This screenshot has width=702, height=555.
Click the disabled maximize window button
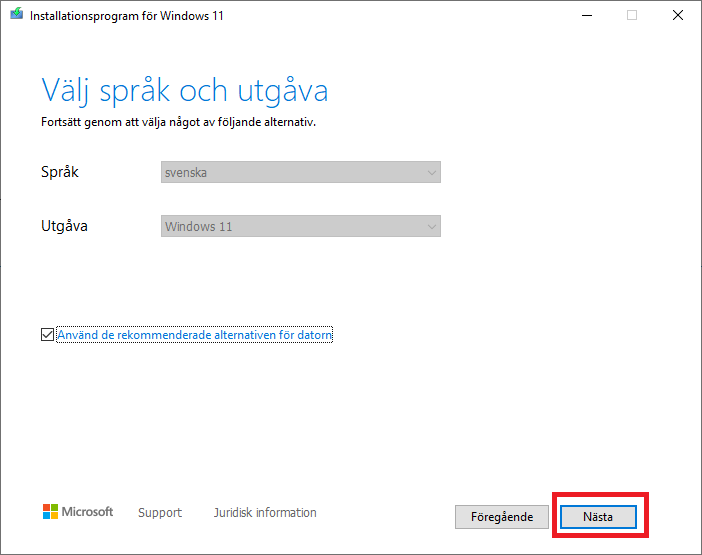tap(632, 15)
